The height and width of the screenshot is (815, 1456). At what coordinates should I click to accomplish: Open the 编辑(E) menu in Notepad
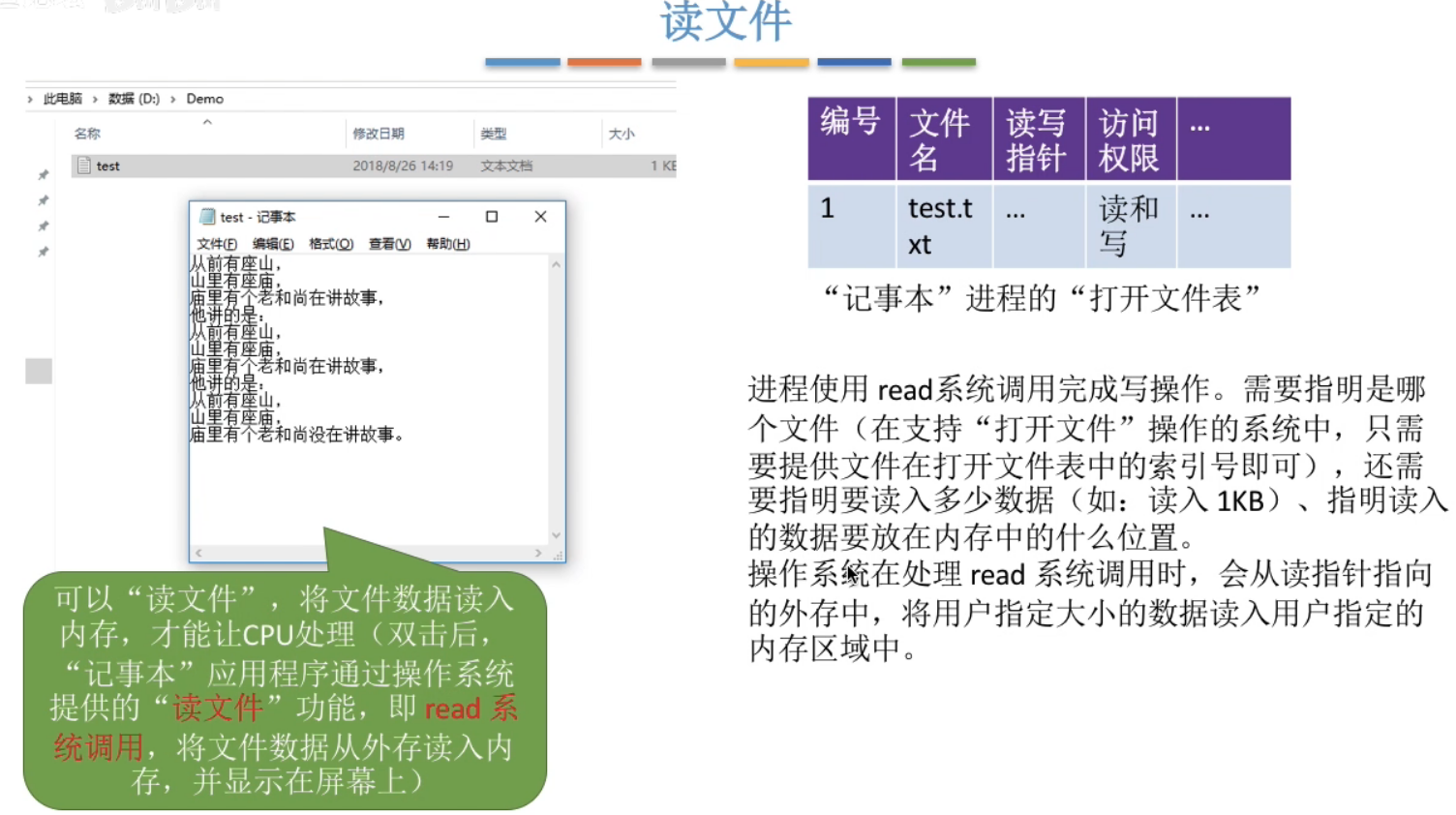[x=273, y=244]
